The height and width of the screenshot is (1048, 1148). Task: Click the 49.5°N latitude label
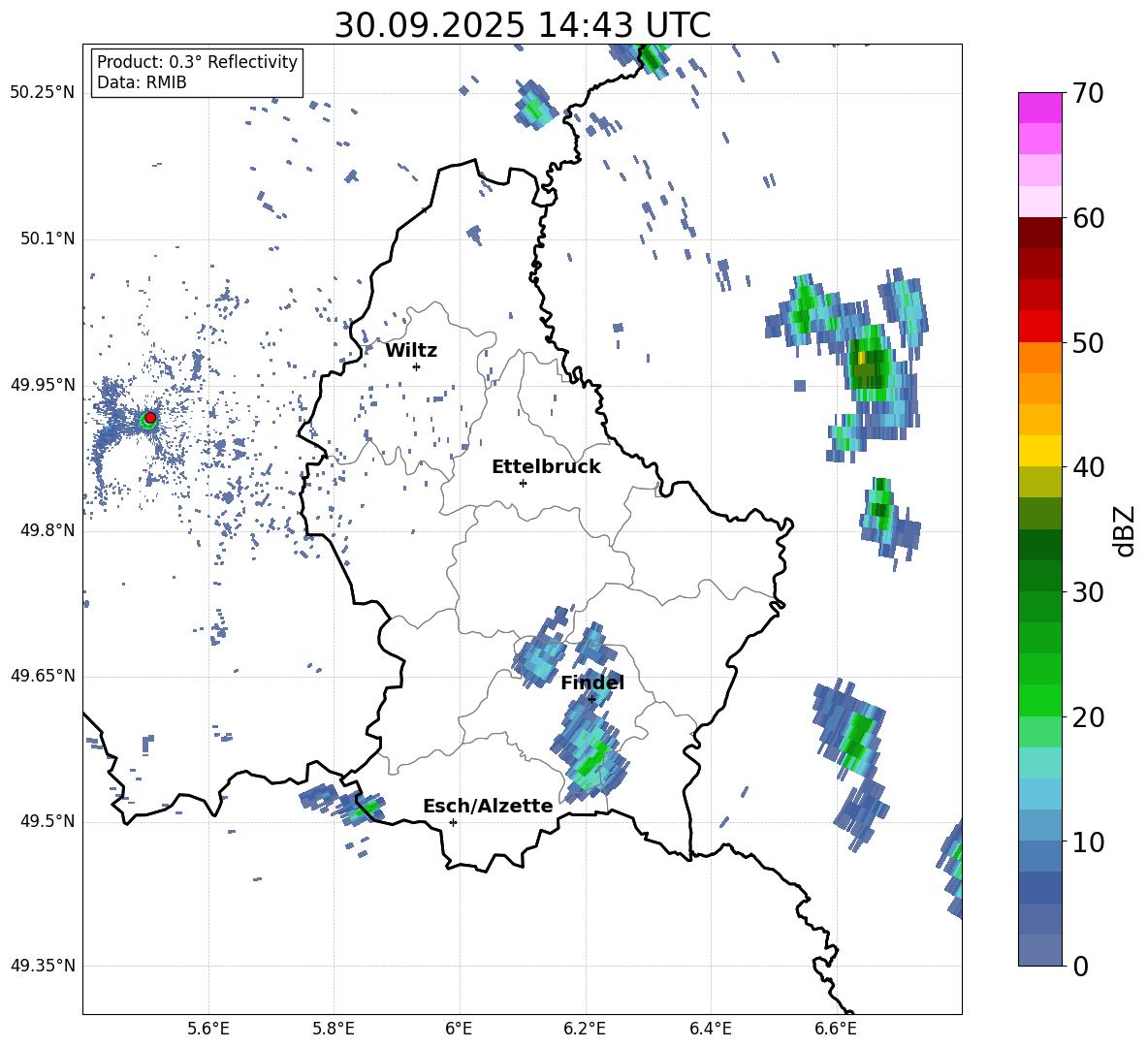(48, 821)
